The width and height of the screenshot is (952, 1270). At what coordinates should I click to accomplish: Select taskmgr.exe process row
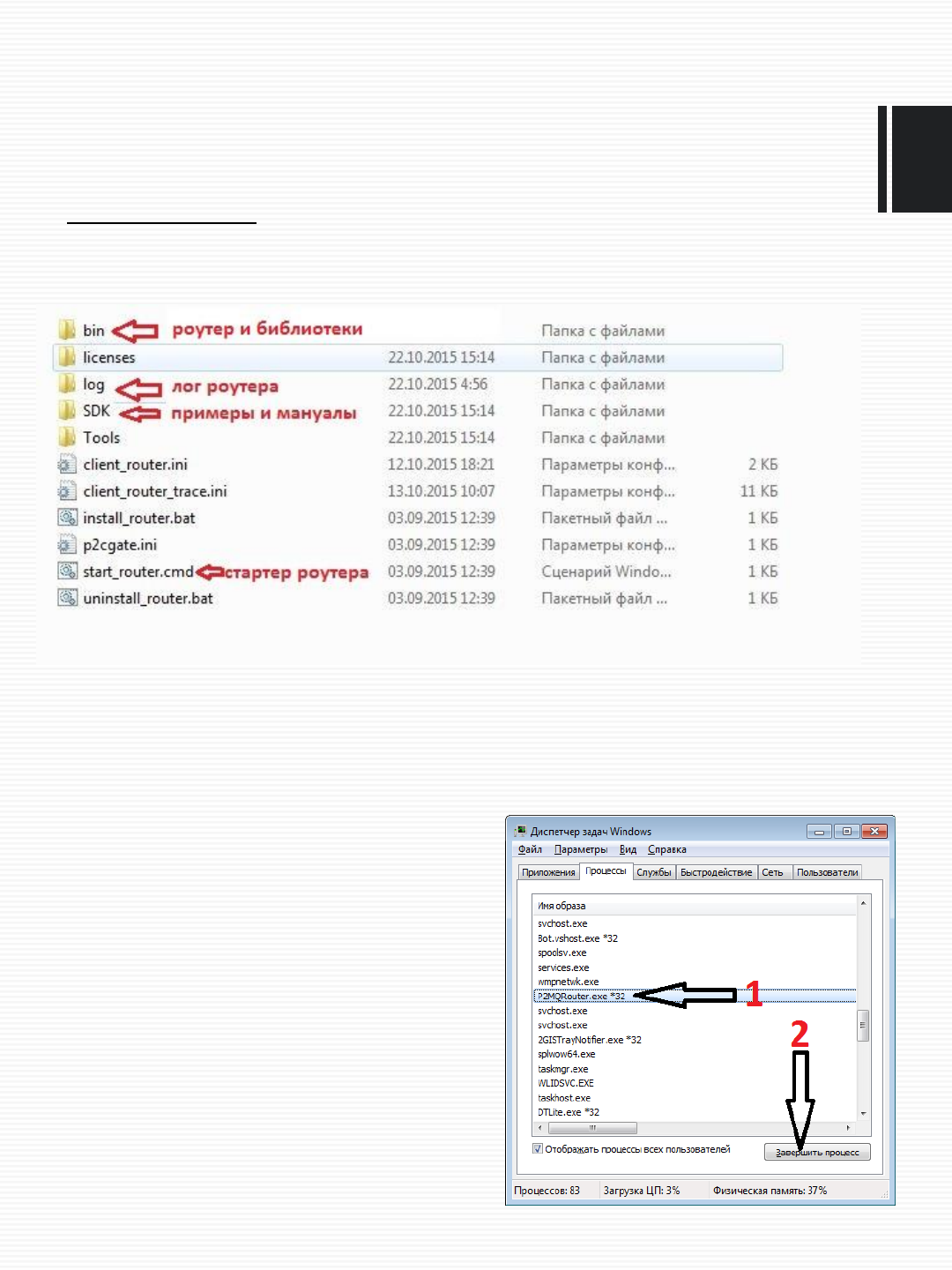695,1069
